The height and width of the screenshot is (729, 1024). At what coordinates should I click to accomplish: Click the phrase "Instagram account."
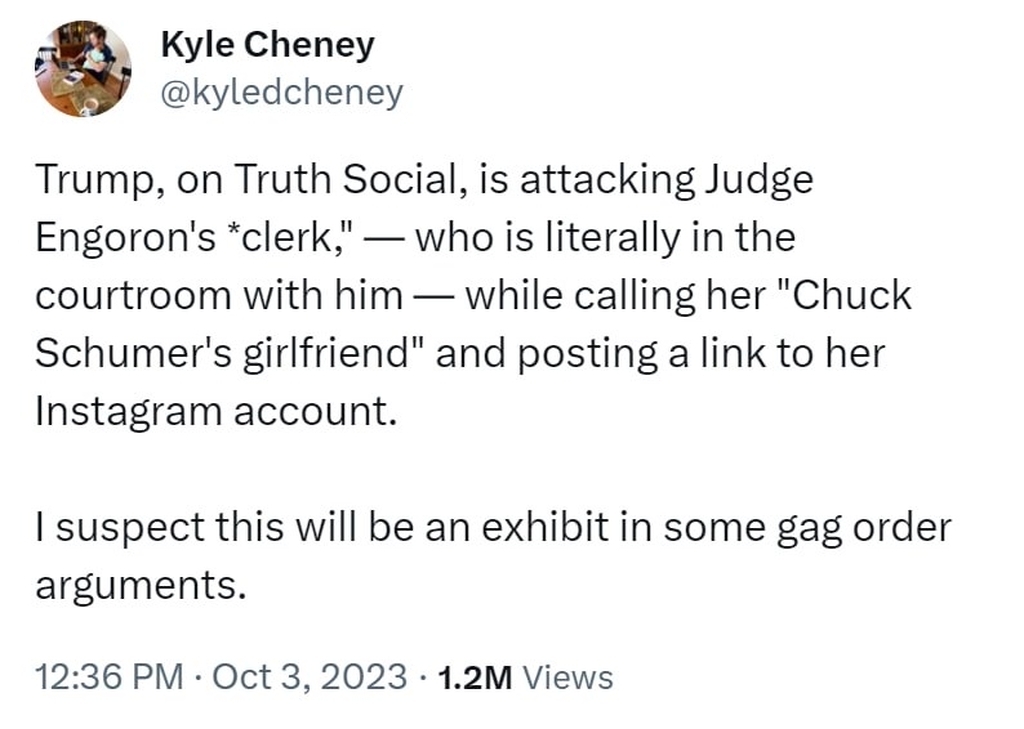pyautogui.click(x=216, y=412)
